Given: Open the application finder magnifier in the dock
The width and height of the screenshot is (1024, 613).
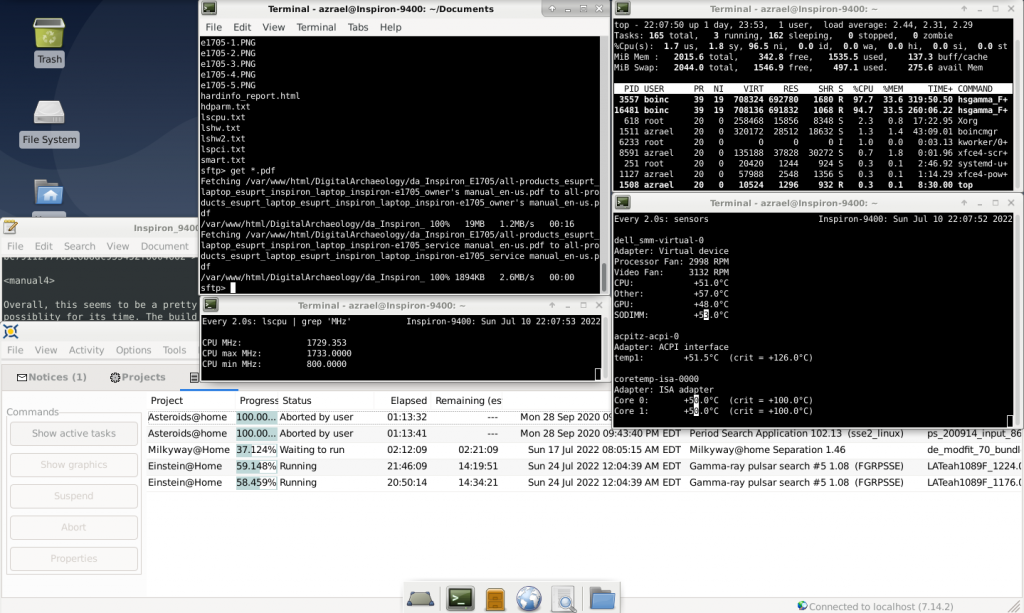Looking at the screenshot, I should (x=564, y=599).
